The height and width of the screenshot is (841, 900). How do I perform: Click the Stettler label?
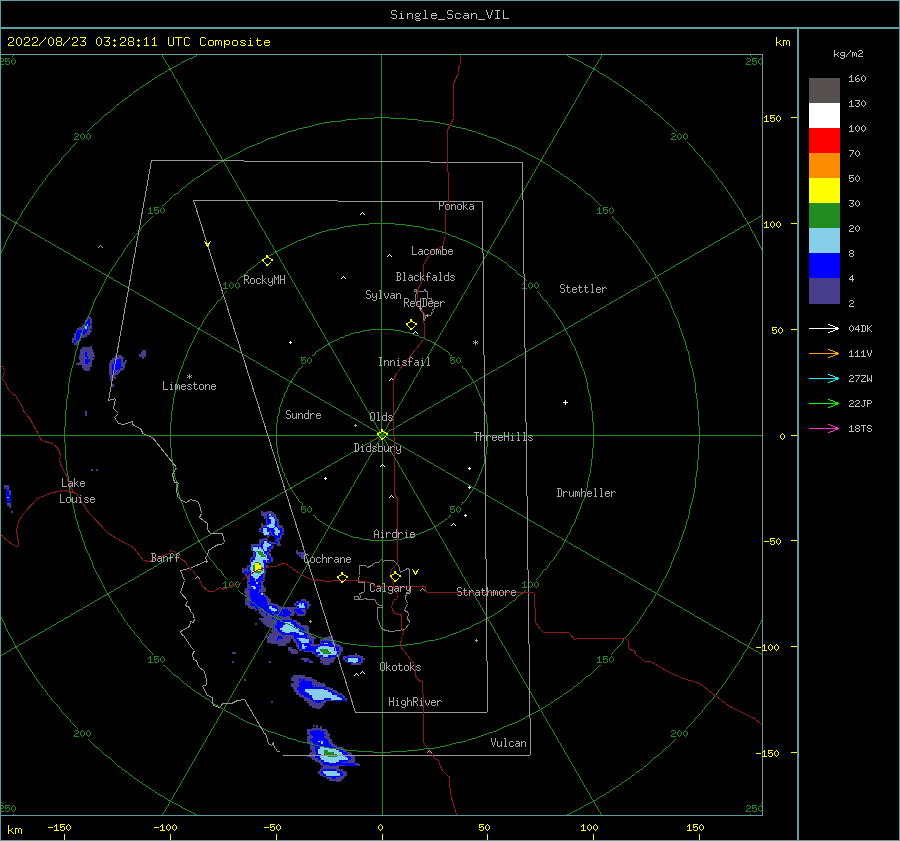pyautogui.click(x=583, y=289)
